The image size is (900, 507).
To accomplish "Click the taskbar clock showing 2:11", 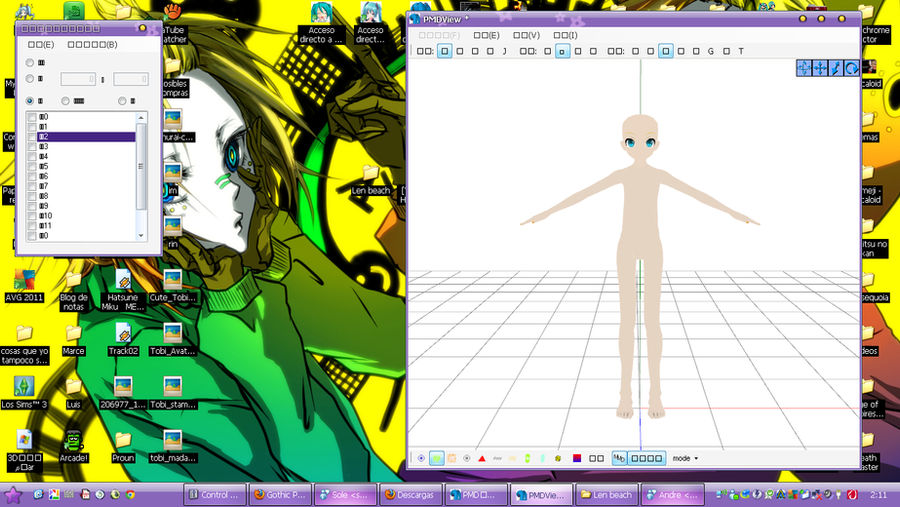I will [x=878, y=494].
